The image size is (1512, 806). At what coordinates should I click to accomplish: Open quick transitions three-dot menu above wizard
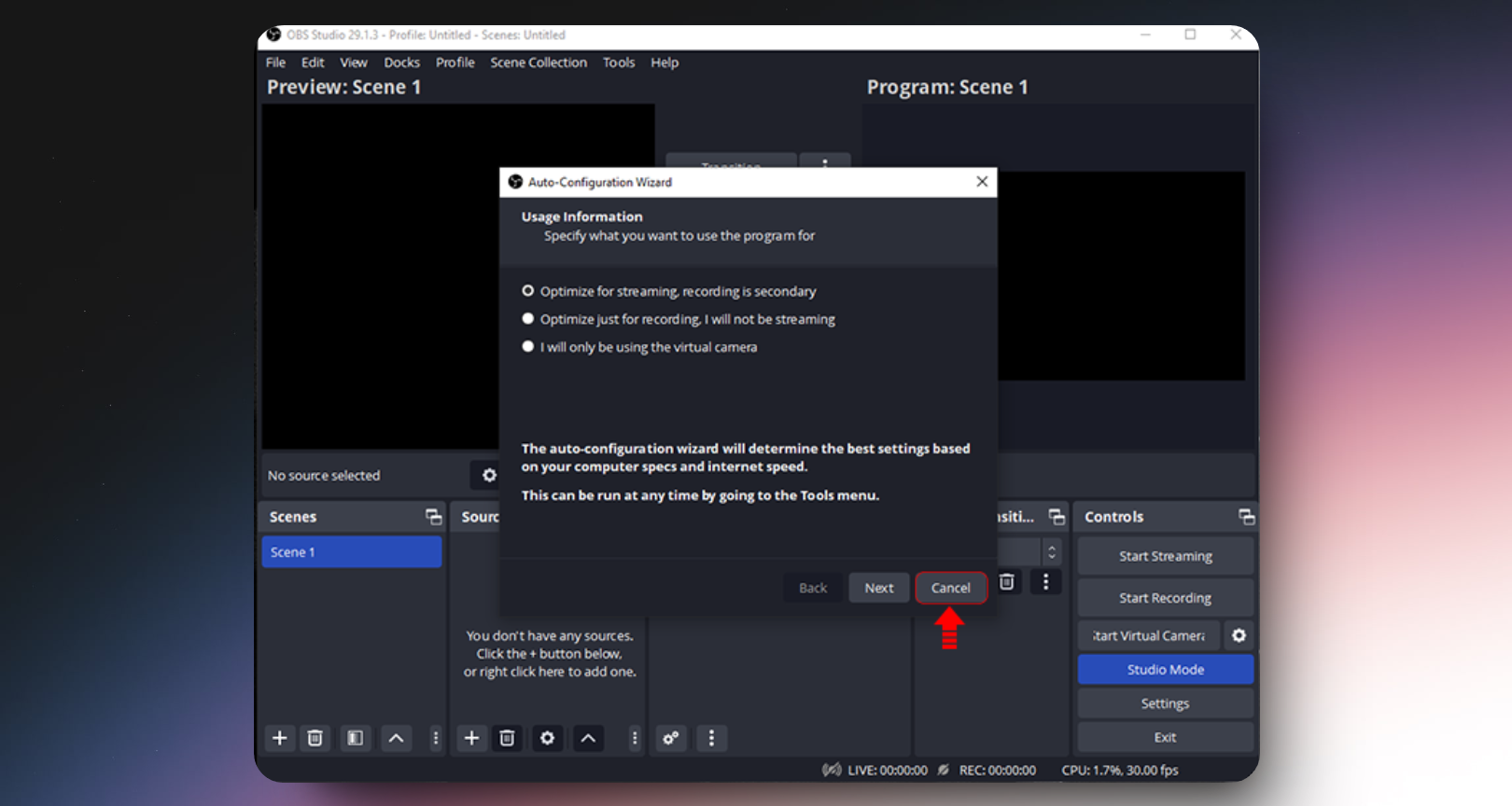[824, 160]
